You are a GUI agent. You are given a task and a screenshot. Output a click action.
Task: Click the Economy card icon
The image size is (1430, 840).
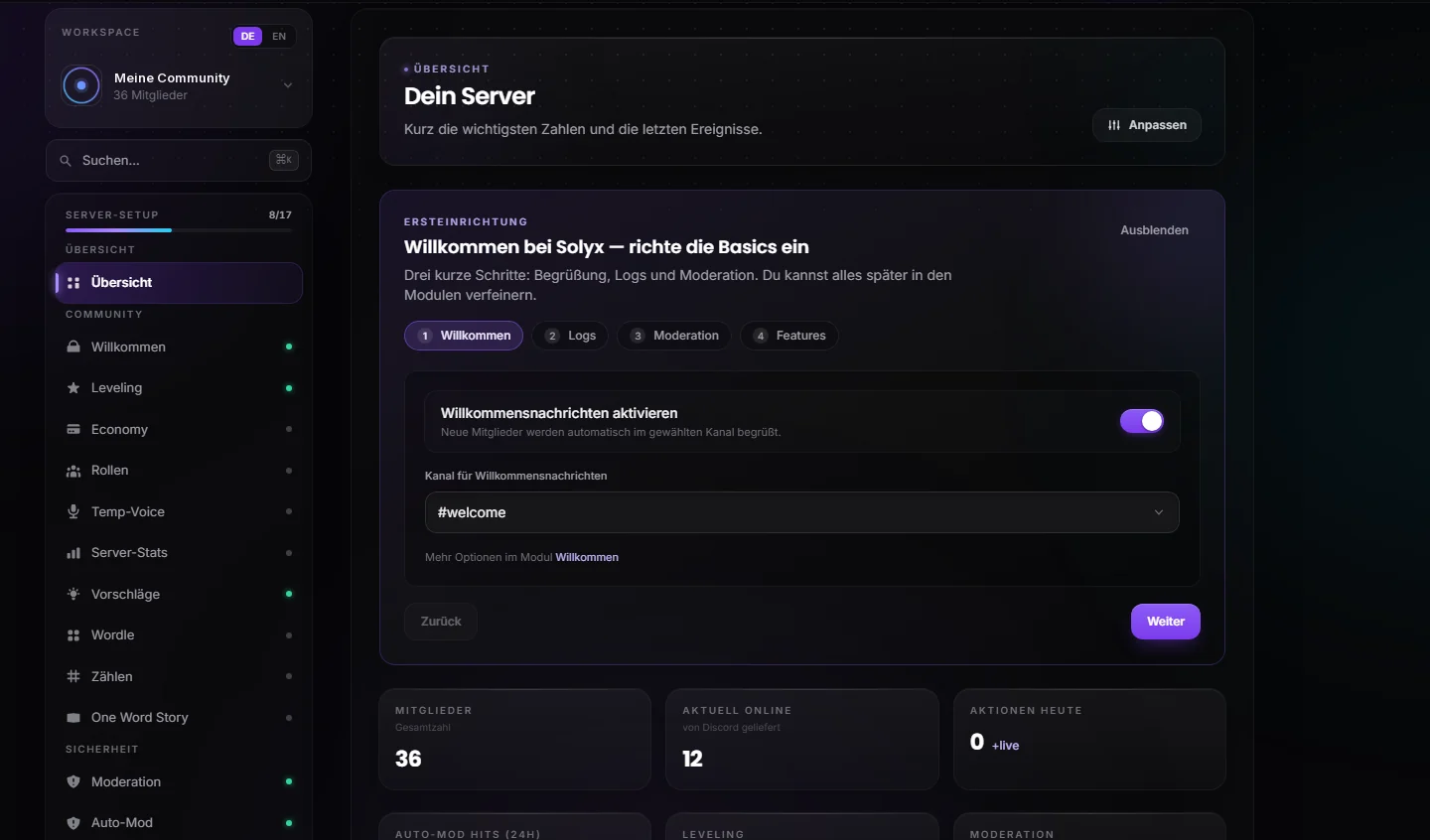click(x=73, y=430)
